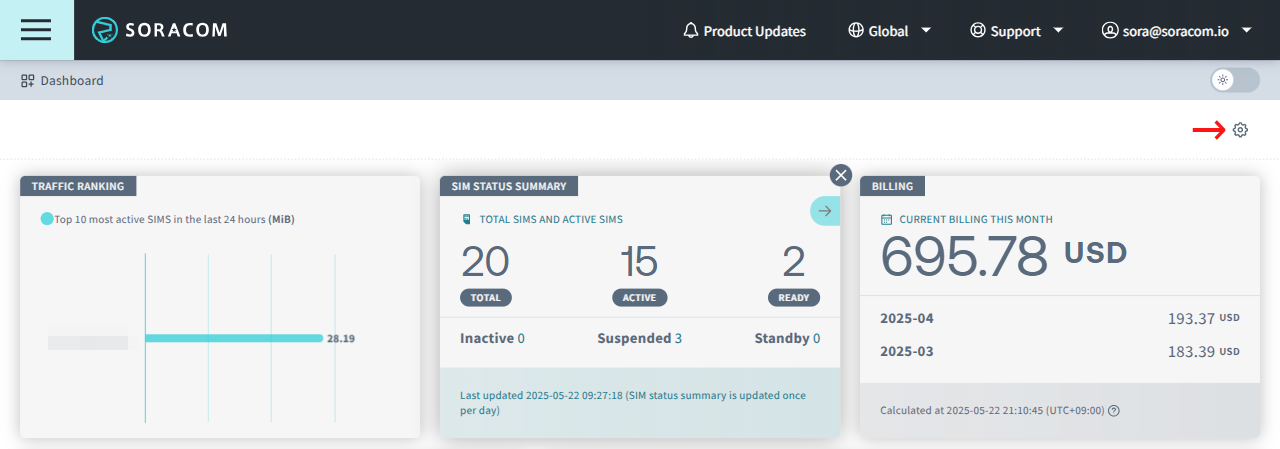Click the 28.19 traffic value label

[341, 338]
